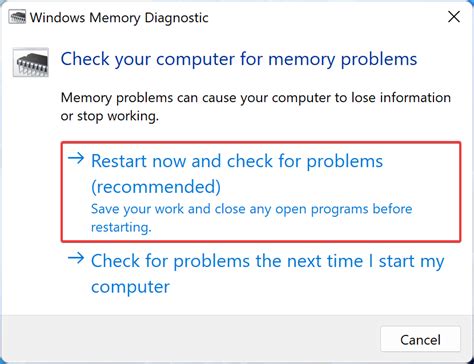This screenshot has height=364, width=474.
Task: Click the memory chip icon in title bar
Action: pos(17,17)
